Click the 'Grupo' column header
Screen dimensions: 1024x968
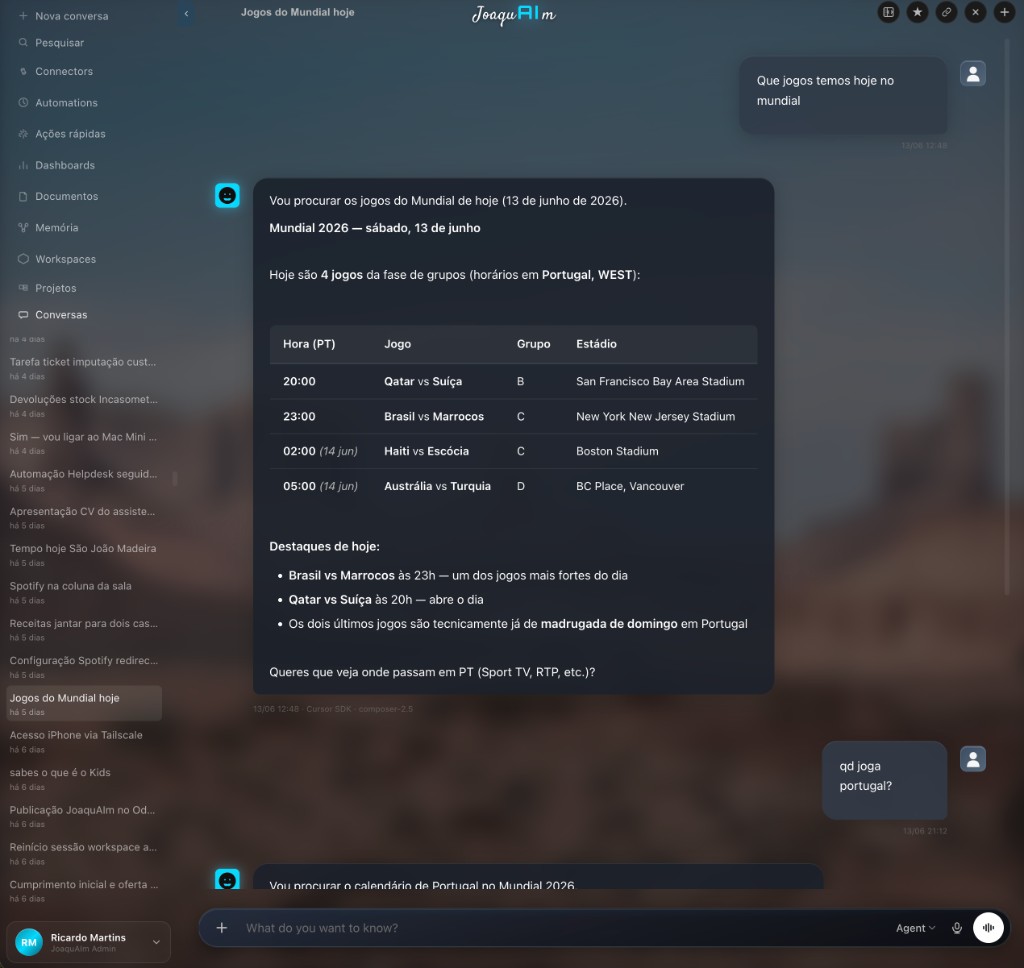533,344
